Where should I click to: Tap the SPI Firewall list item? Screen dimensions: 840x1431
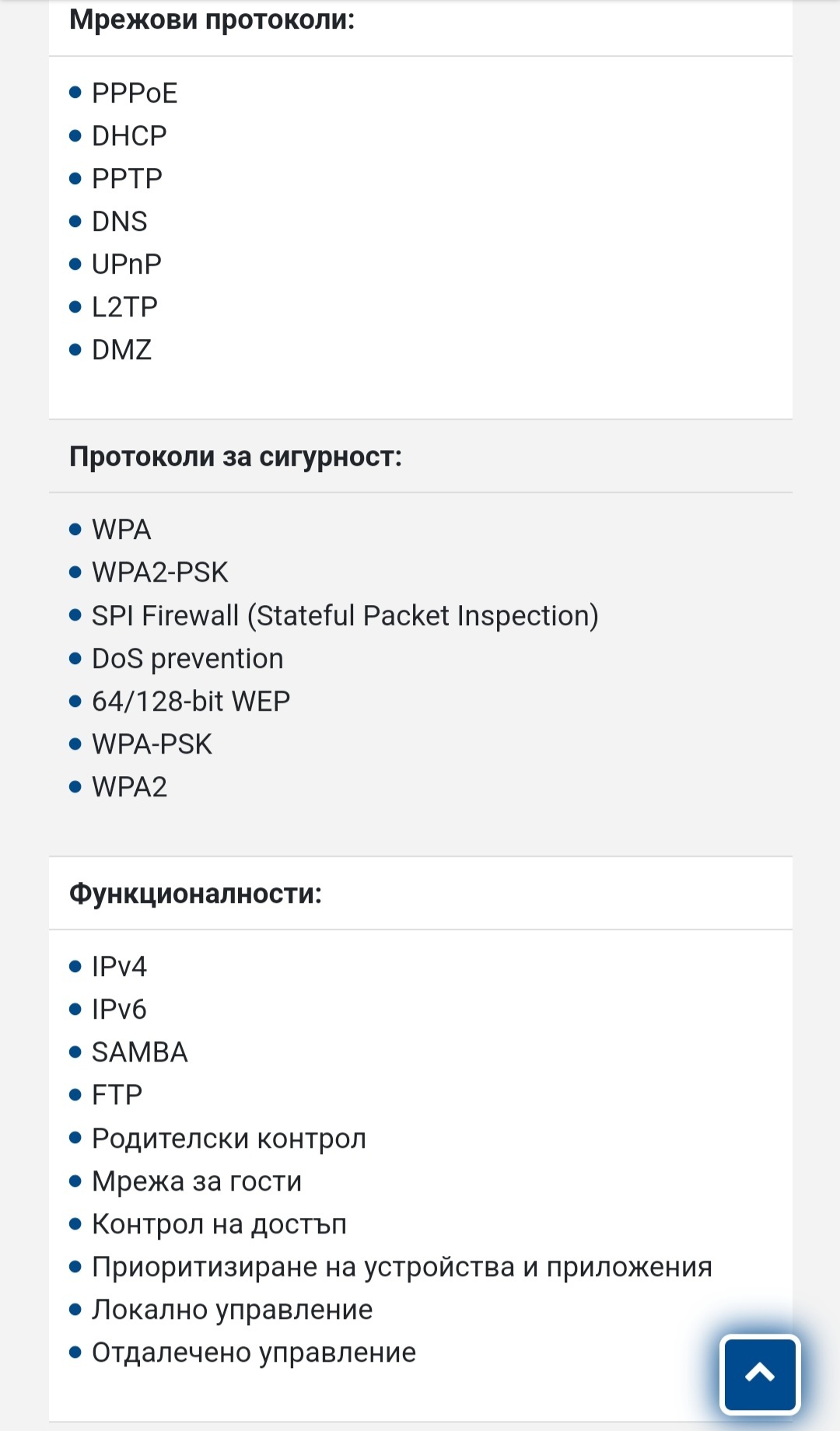coord(345,616)
